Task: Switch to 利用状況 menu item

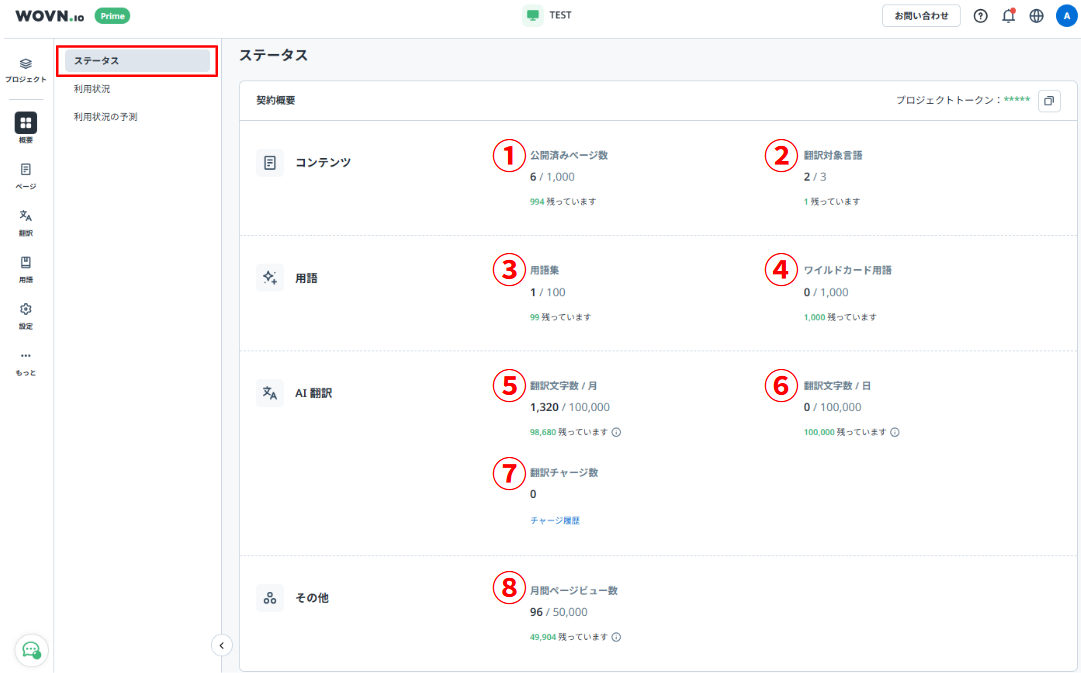Action: 92,89
